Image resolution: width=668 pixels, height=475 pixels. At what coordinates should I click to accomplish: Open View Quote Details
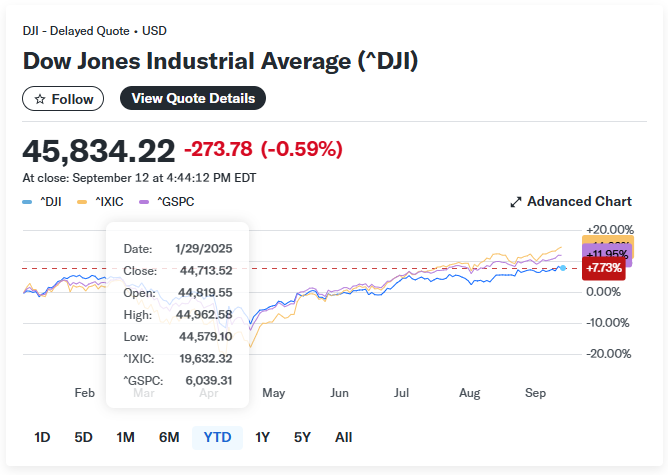coord(193,98)
